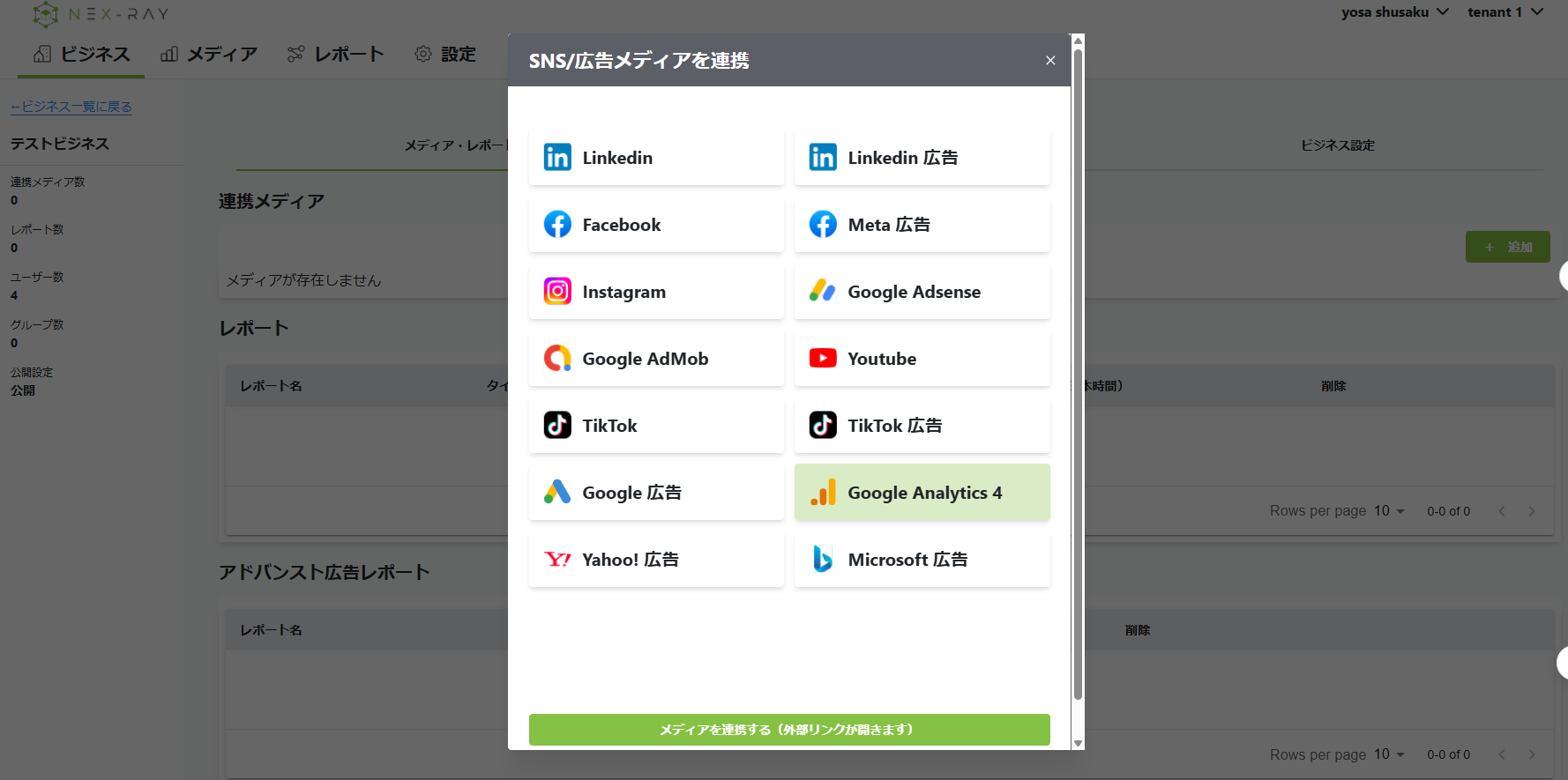
Task: Pick the Youtube play icon
Action: click(823, 359)
